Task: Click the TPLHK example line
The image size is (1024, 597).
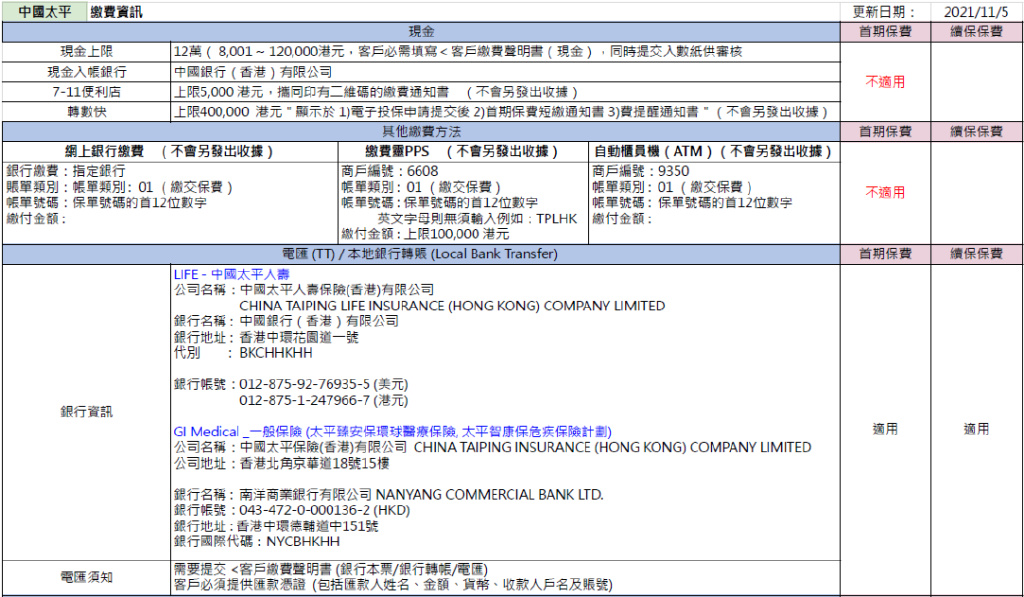Action: coord(477,218)
